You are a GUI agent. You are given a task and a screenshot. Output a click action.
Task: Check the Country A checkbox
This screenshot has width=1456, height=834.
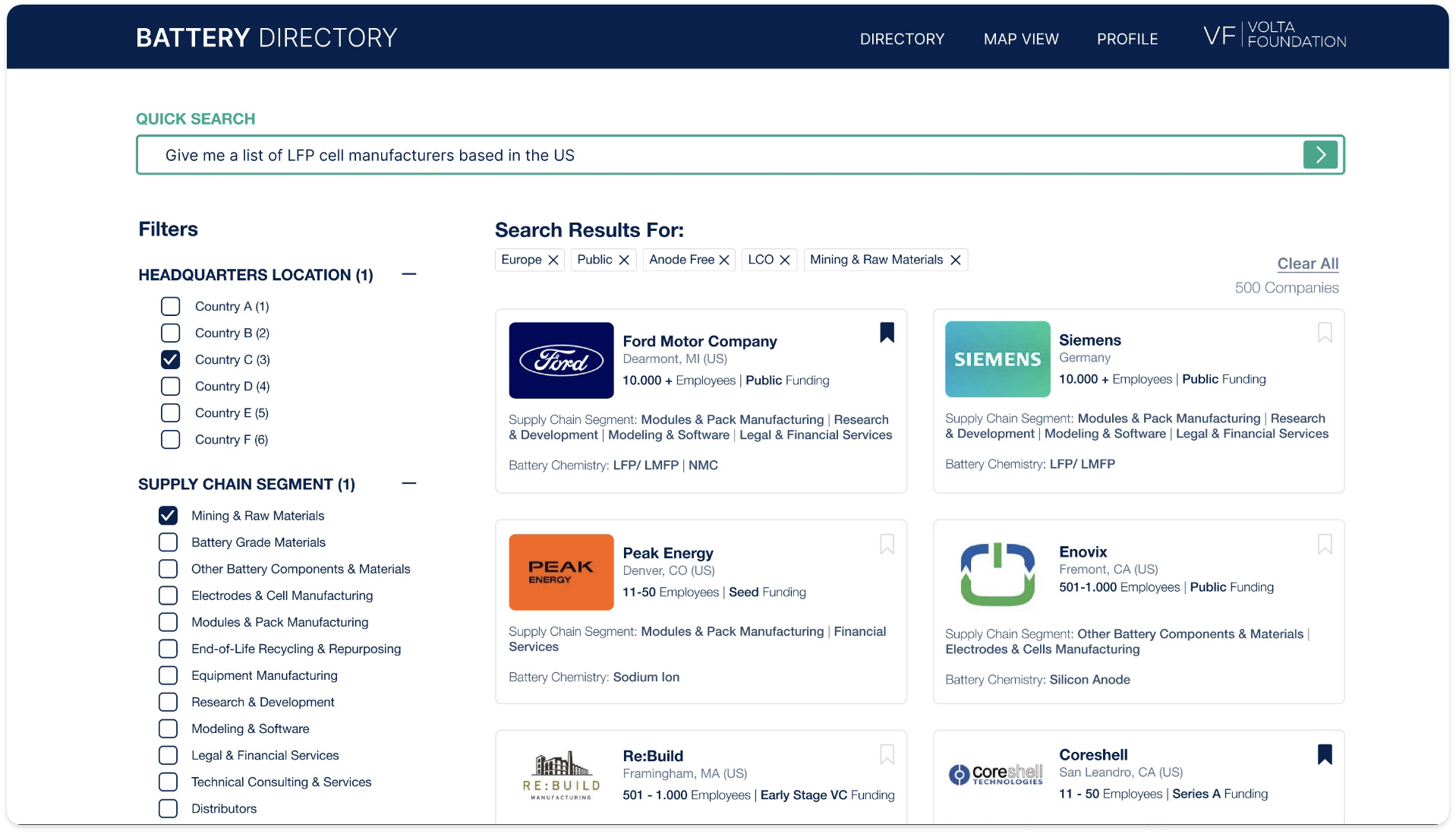tap(171, 306)
